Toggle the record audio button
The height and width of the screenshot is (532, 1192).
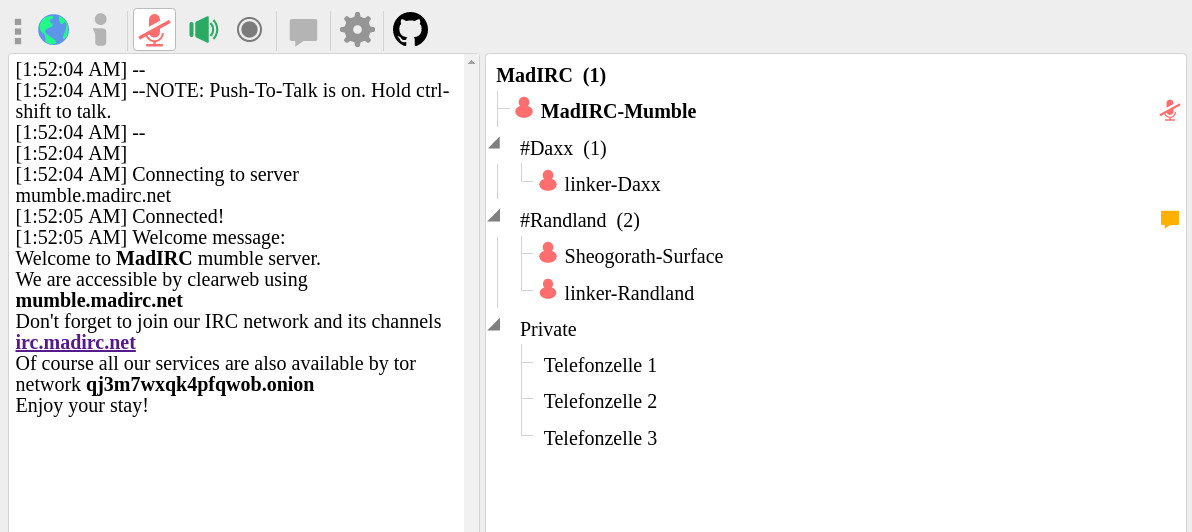point(249,30)
